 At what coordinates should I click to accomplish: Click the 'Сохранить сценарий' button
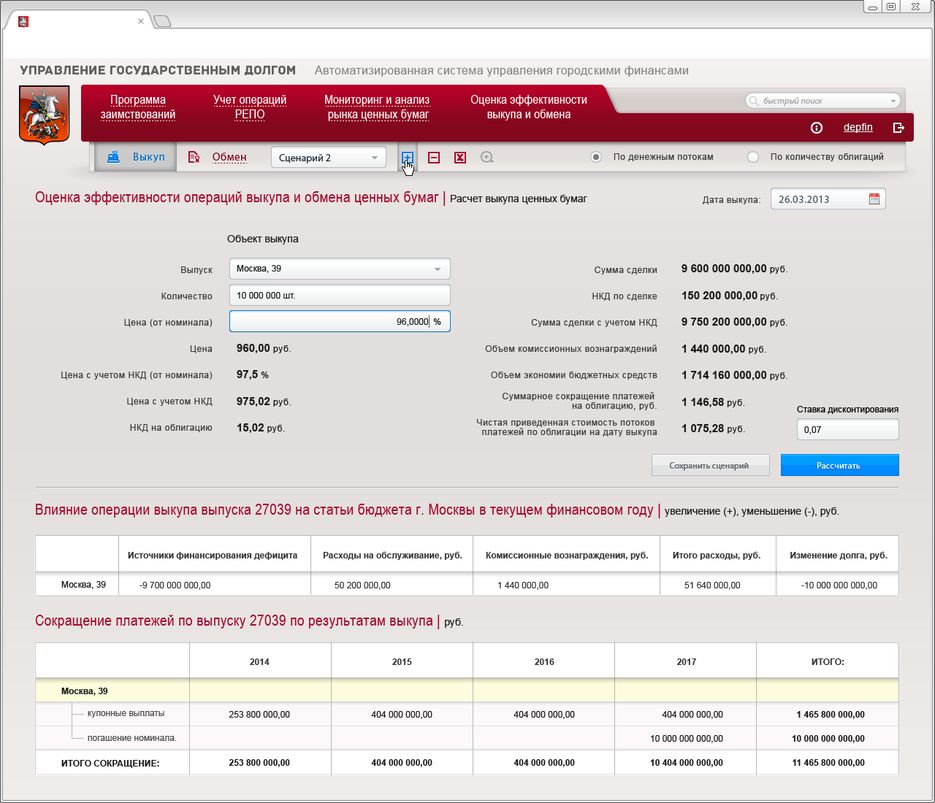tap(710, 466)
